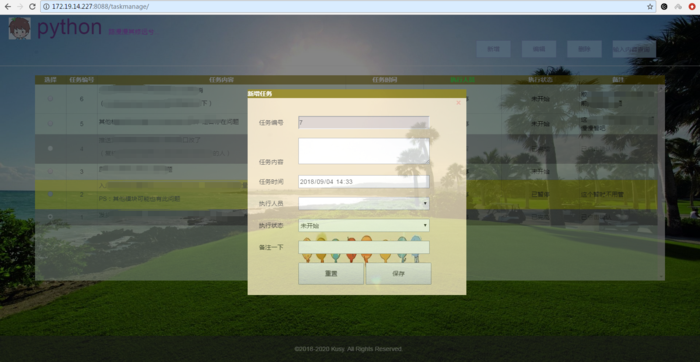Click the 保存 button

click(x=399, y=274)
